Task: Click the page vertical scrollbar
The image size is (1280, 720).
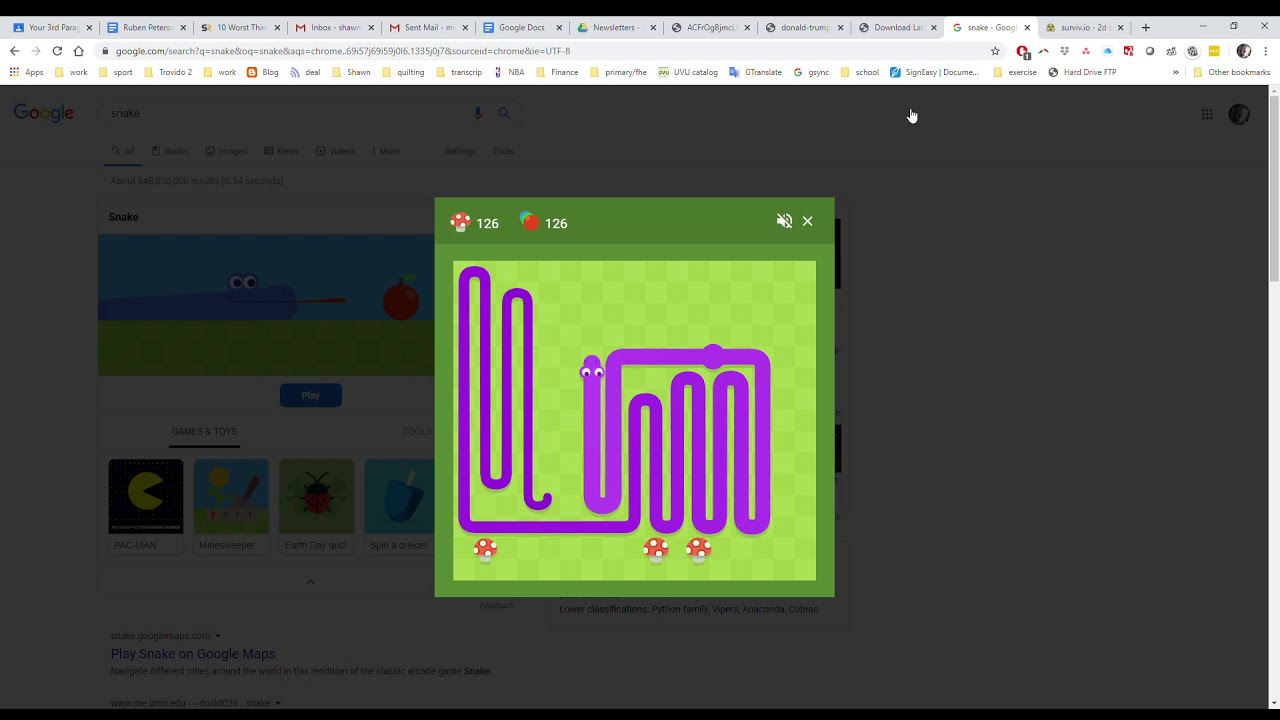Action: 1273,187
